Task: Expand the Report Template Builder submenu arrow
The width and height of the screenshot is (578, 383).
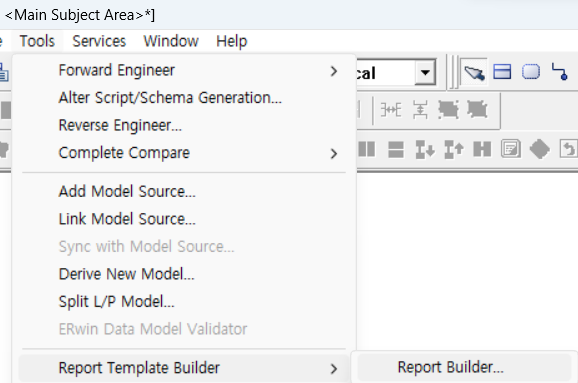Action: 334,368
